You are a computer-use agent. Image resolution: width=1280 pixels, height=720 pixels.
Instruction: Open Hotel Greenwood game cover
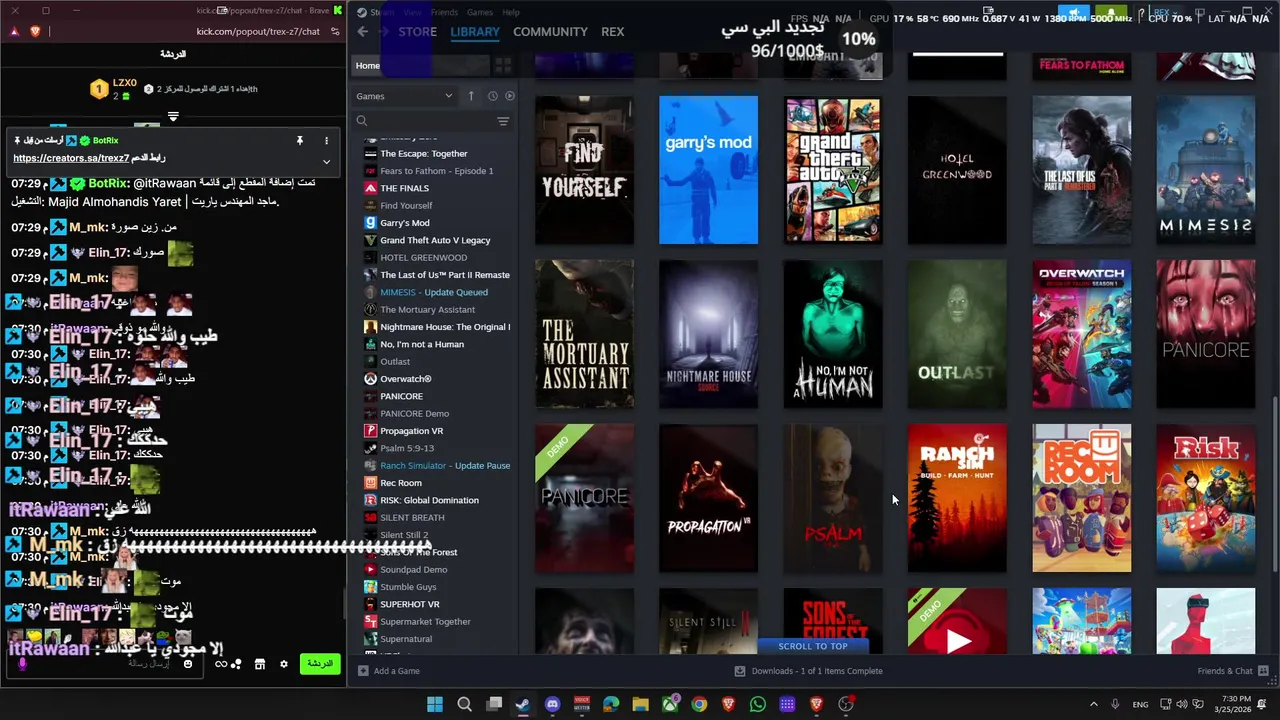pyautogui.click(x=957, y=170)
